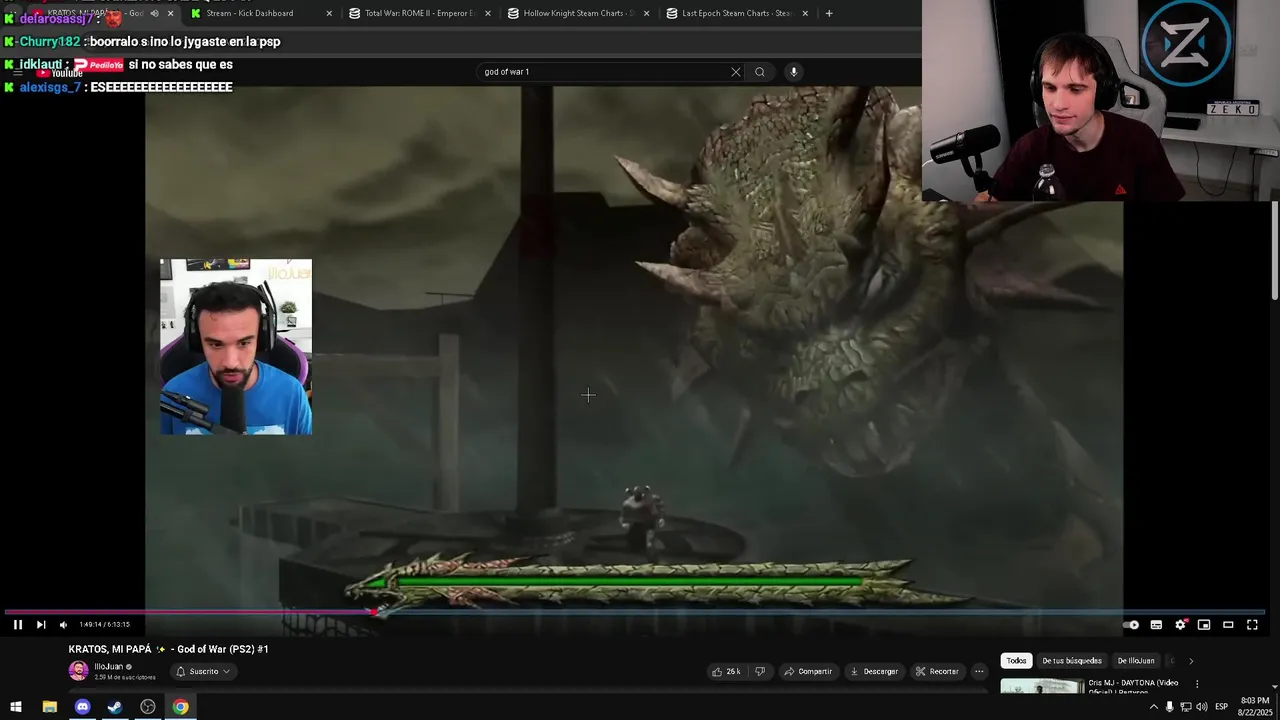Toggle subtitles in the video player
Viewport: 1280px width, 720px height.
(1156, 625)
